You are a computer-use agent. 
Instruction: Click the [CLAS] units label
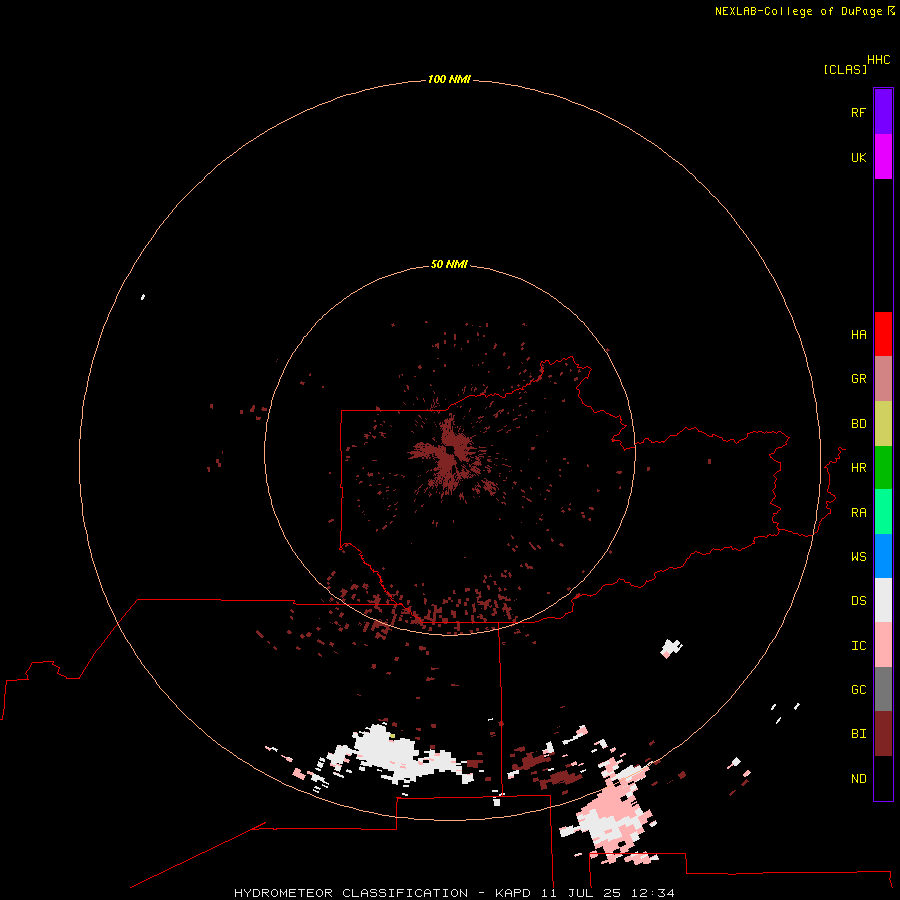point(845,69)
